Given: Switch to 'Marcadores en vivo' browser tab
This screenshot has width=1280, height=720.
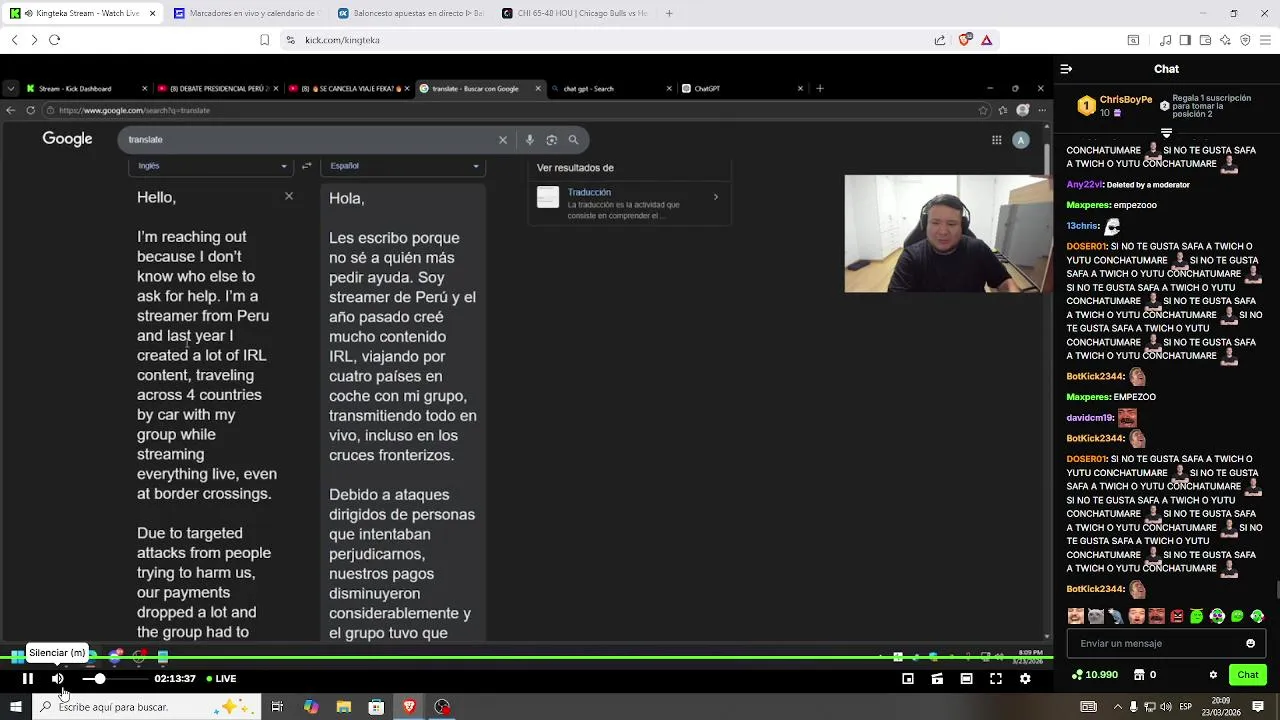Looking at the screenshot, I should [x=247, y=13].
